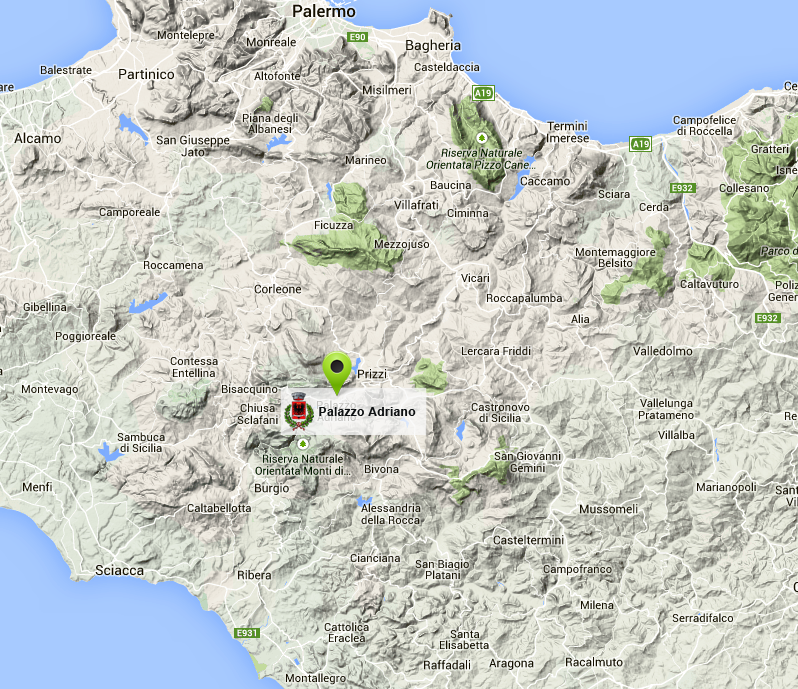This screenshot has height=689, width=798.
Task: Click the Sciacca city label
Action: click(x=120, y=570)
